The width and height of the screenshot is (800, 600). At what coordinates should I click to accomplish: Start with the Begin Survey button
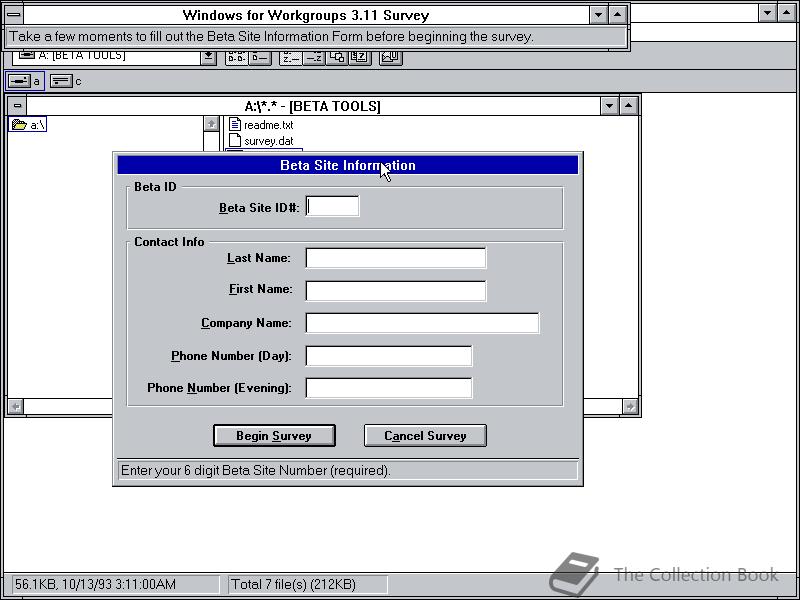click(x=274, y=436)
